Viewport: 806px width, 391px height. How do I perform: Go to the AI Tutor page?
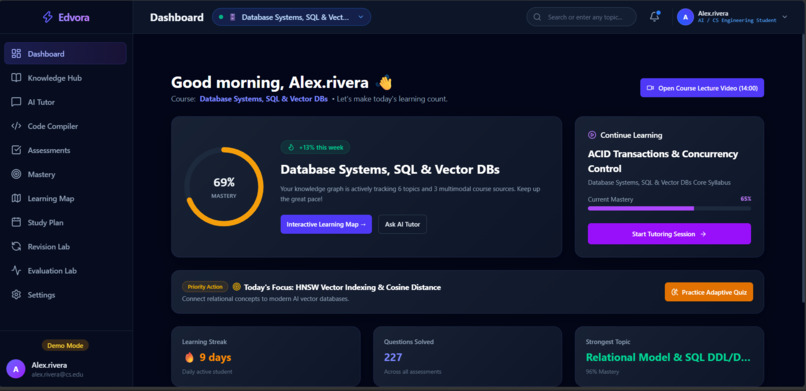pos(65,102)
